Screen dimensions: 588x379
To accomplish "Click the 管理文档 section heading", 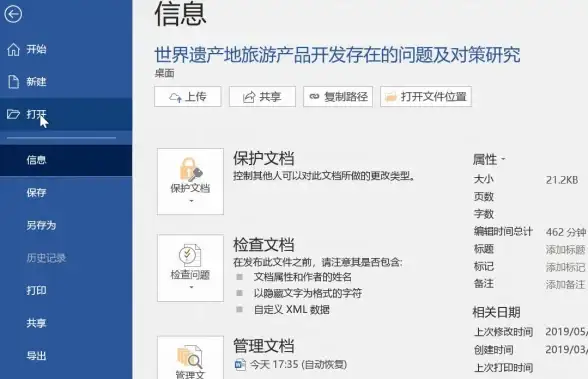I will click(x=264, y=346).
